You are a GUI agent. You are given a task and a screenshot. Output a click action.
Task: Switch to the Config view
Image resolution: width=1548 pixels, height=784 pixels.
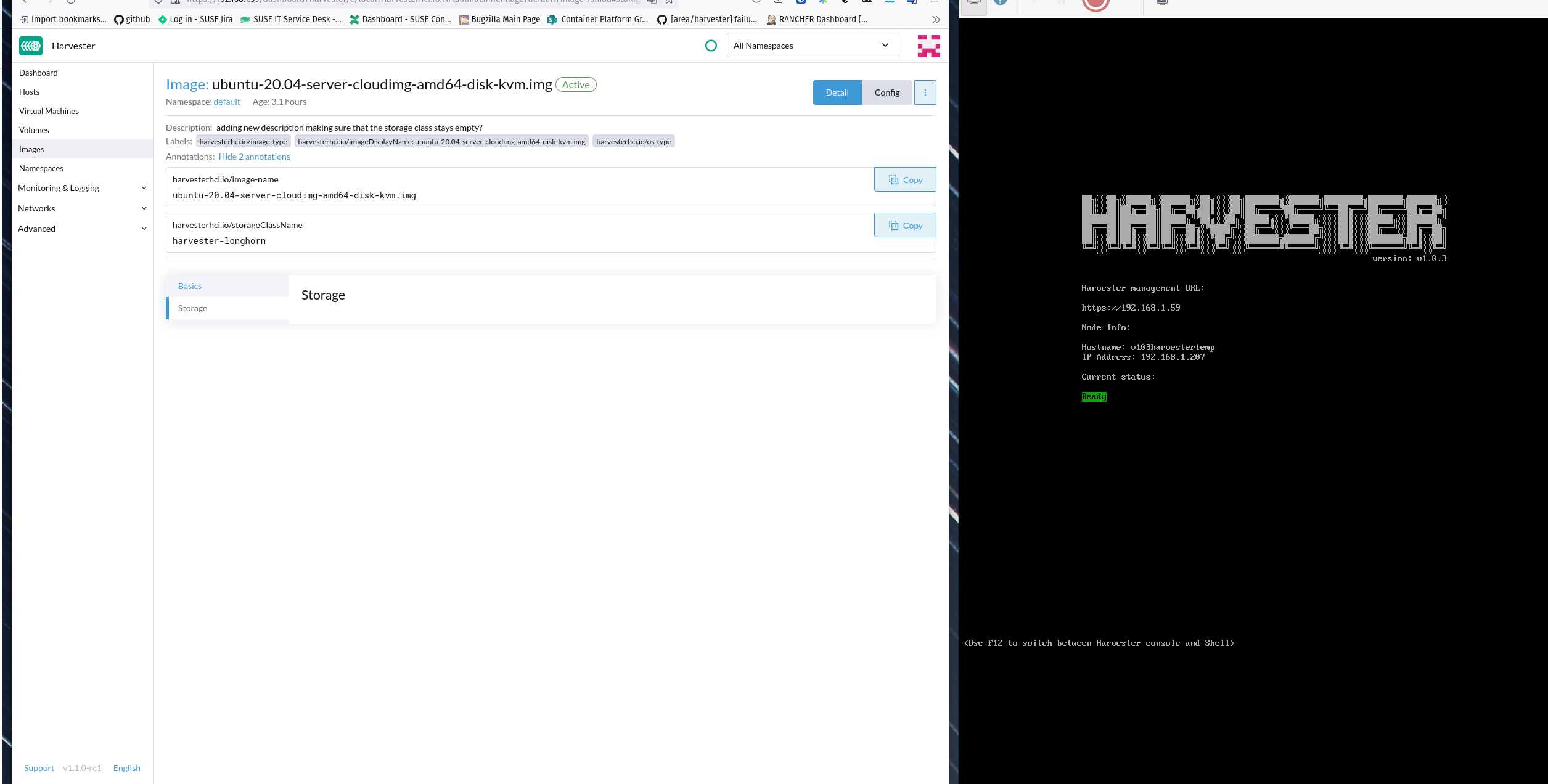click(887, 92)
